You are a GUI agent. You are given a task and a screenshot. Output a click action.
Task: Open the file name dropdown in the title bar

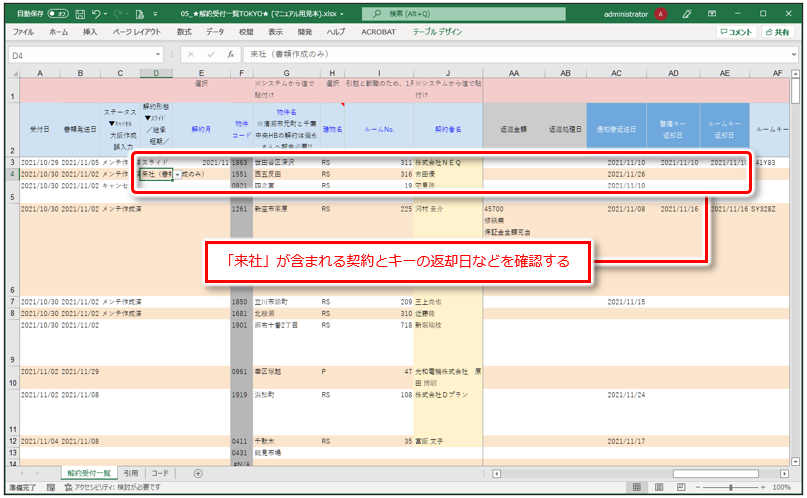click(342, 14)
